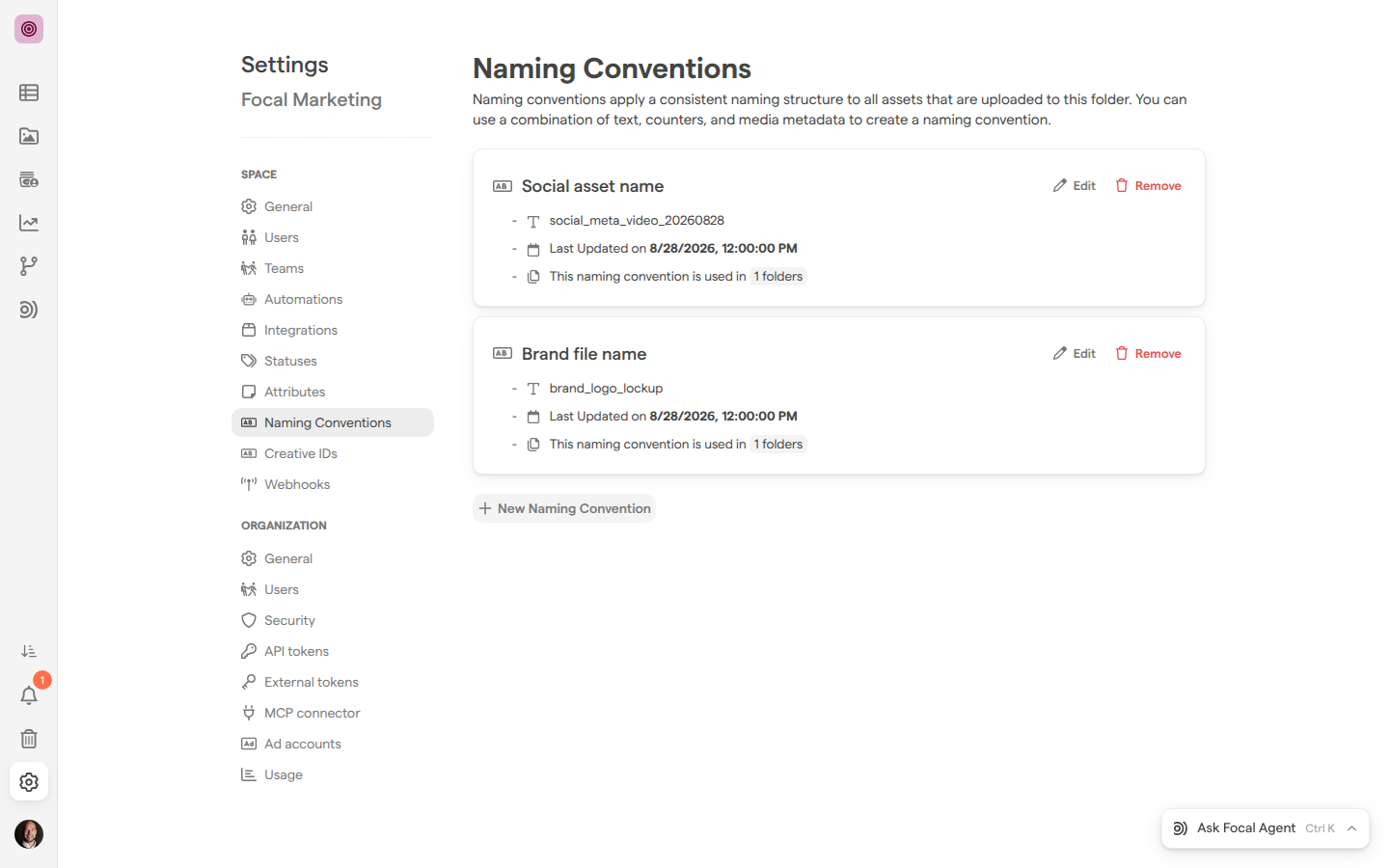Image resolution: width=1389 pixels, height=868 pixels.
Task: Open Organization Users settings
Action: point(333,589)
